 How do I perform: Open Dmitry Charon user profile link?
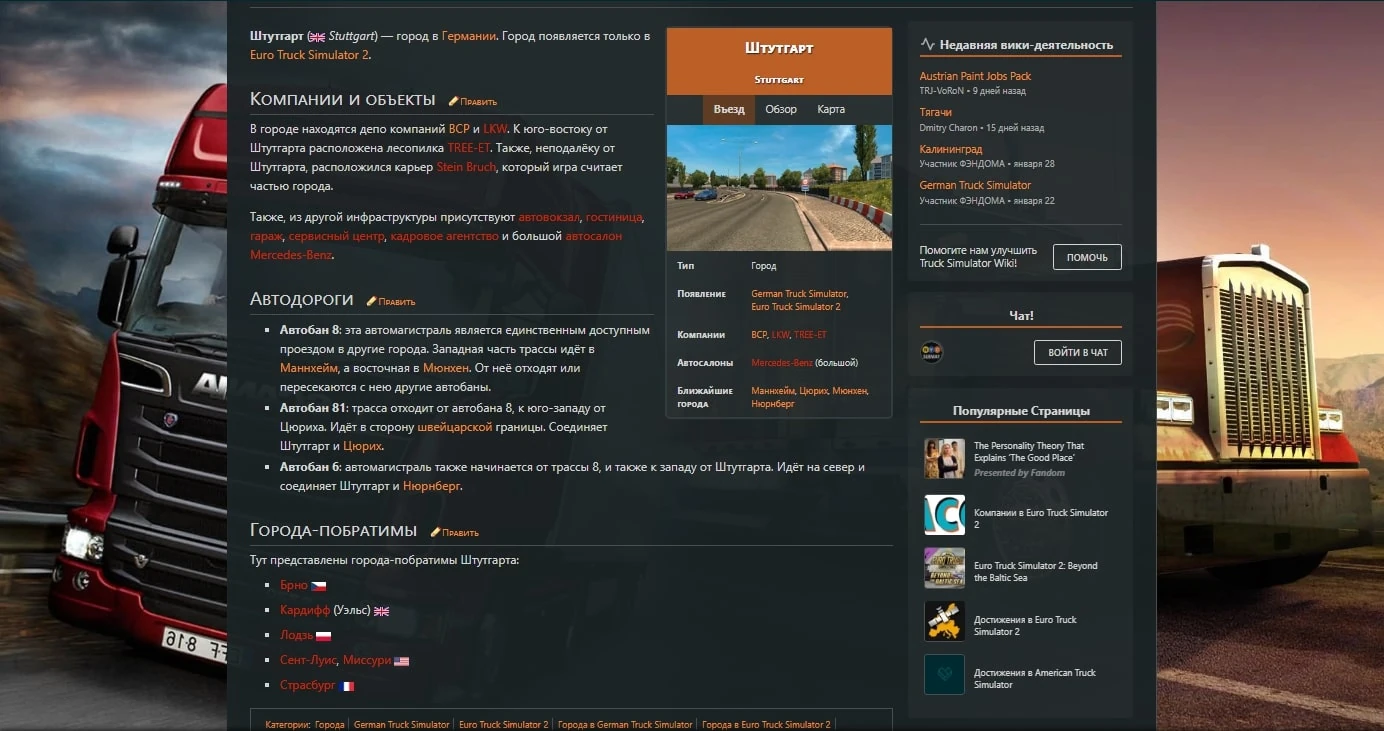pyautogui.click(x=949, y=128)
